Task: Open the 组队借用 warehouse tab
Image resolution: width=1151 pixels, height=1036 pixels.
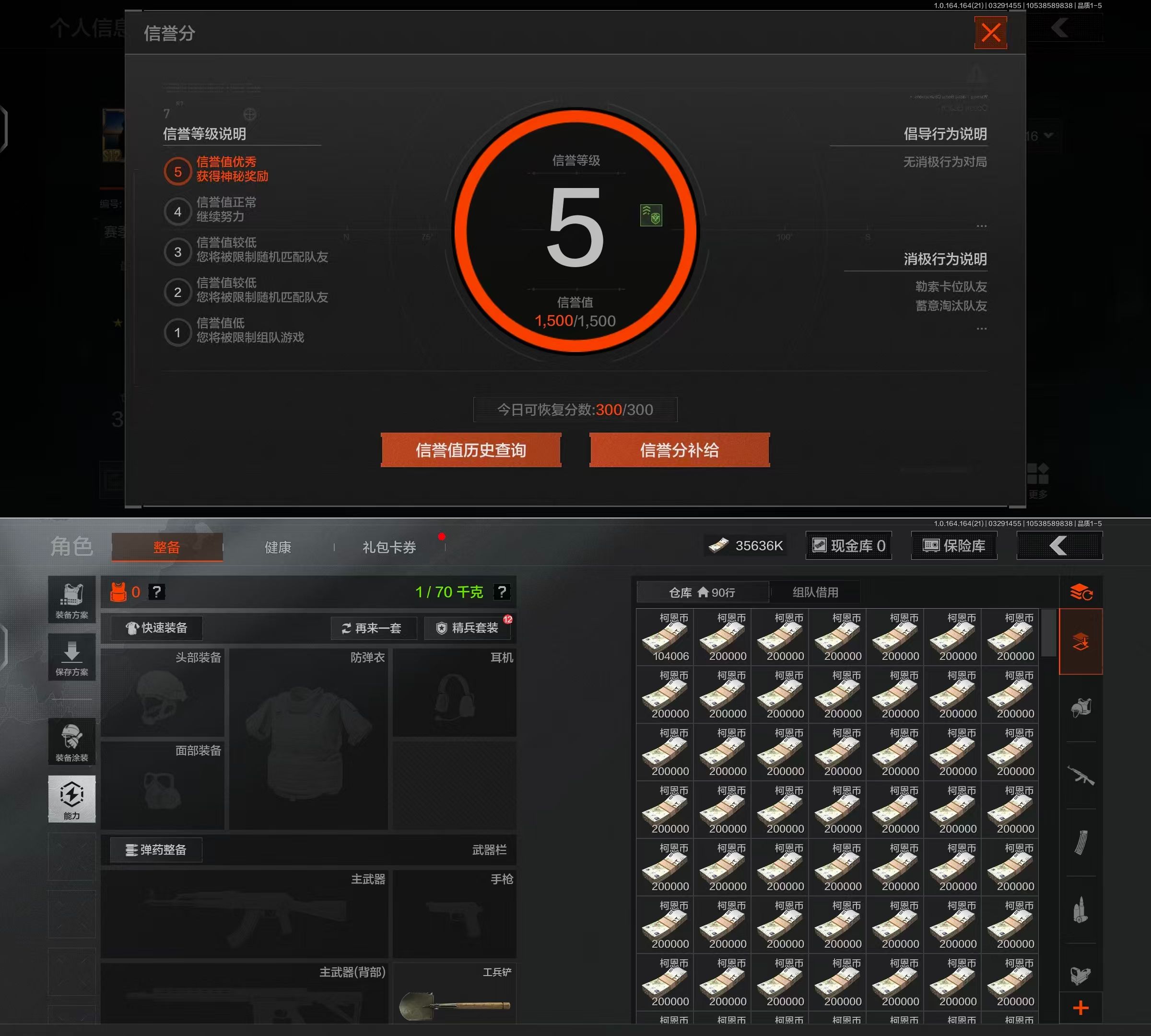Action: point(815,592)
